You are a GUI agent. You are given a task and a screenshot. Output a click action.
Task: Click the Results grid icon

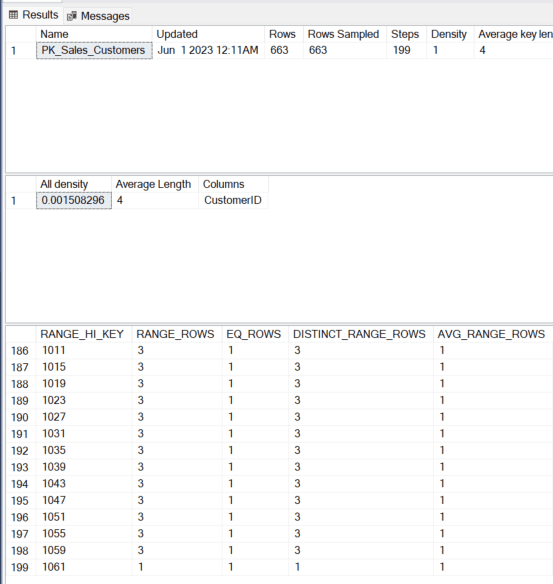13,15
